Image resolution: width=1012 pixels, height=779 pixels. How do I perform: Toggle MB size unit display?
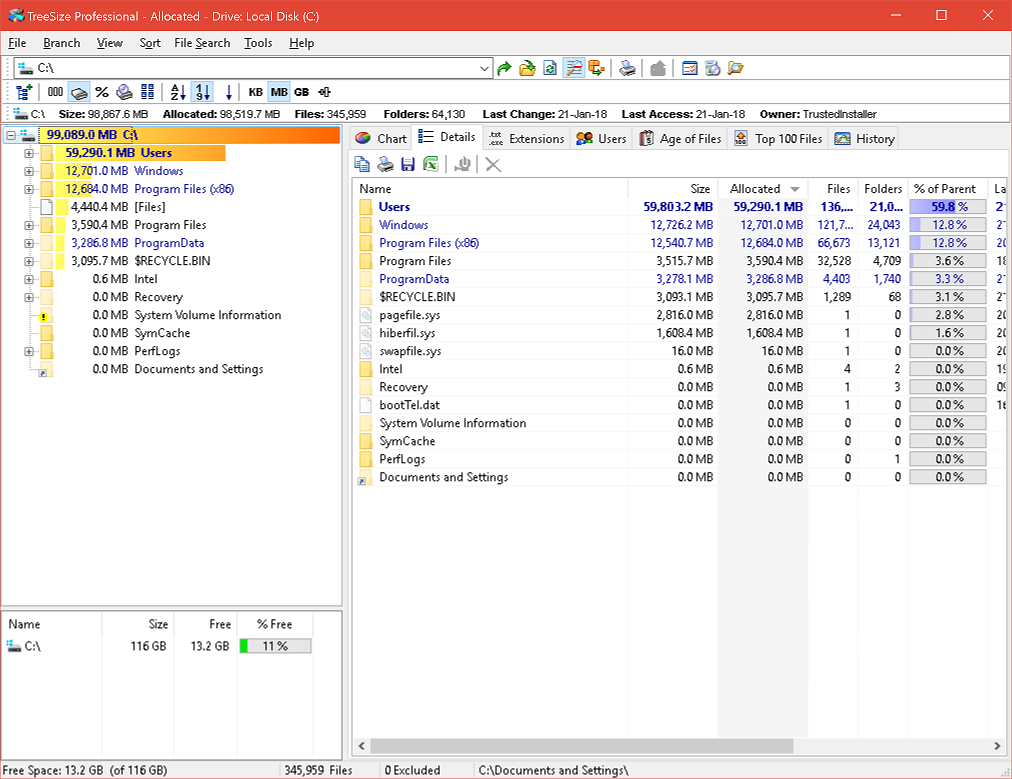click(x=278, y=92)
